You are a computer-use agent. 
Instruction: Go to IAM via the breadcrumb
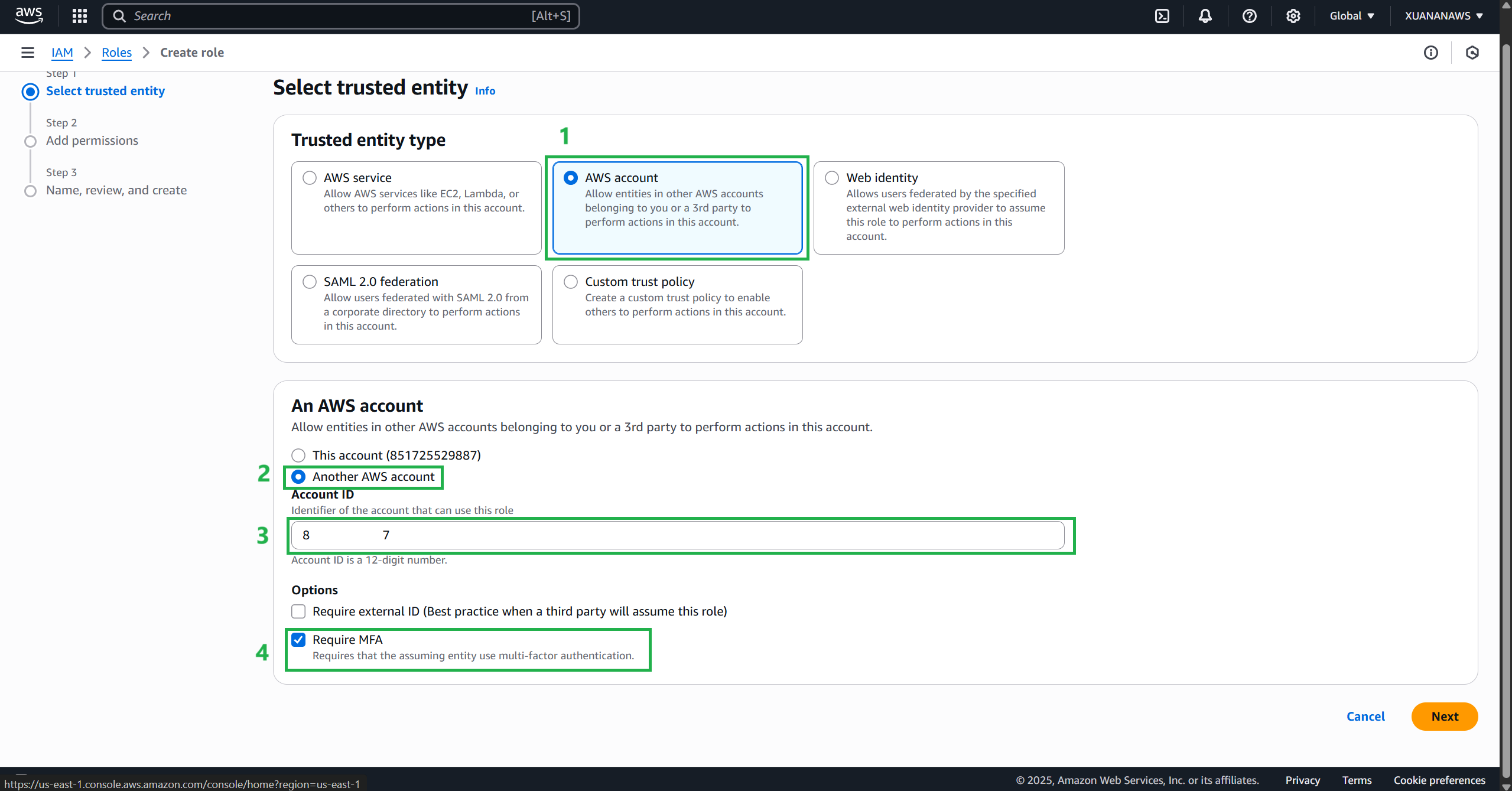(x=62, y=53)
